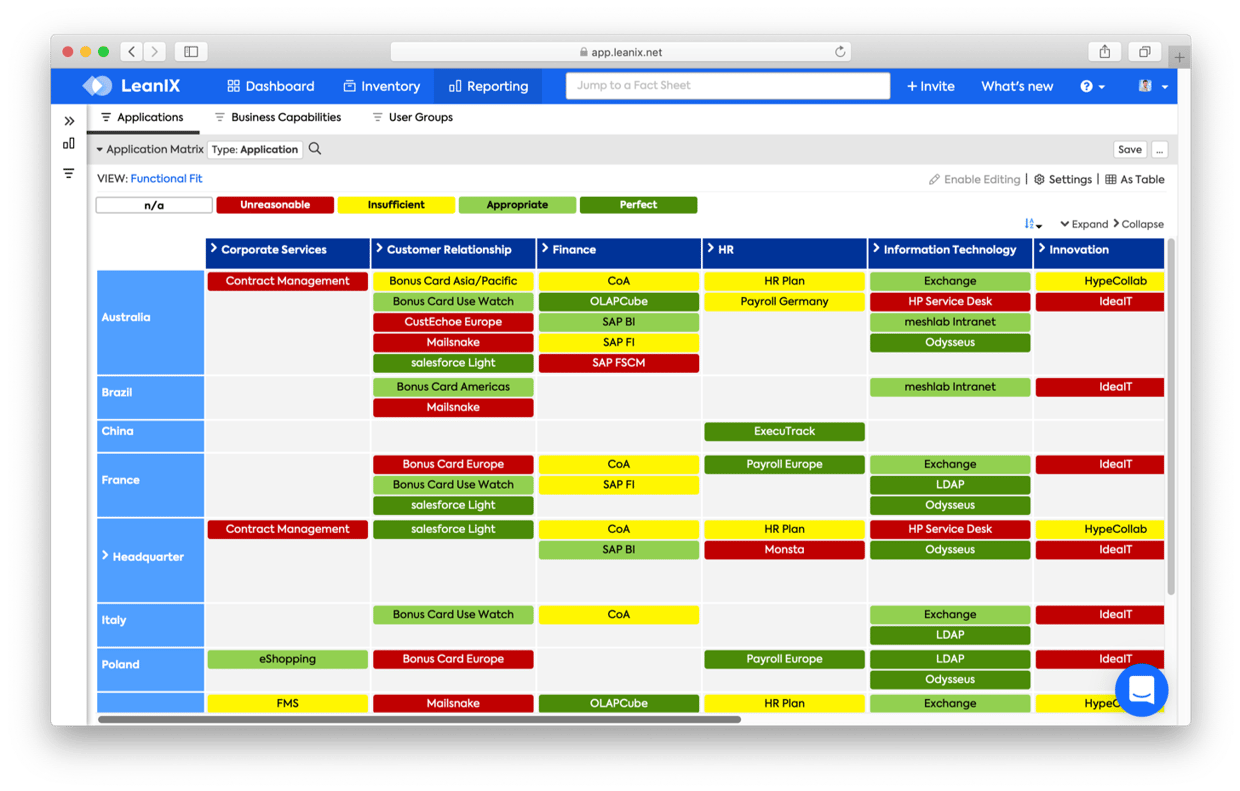Screen dimensions: 1240x791
Task: Open the Business Capabilities tab
Action: pyautogui.click(x=285, y=117)
